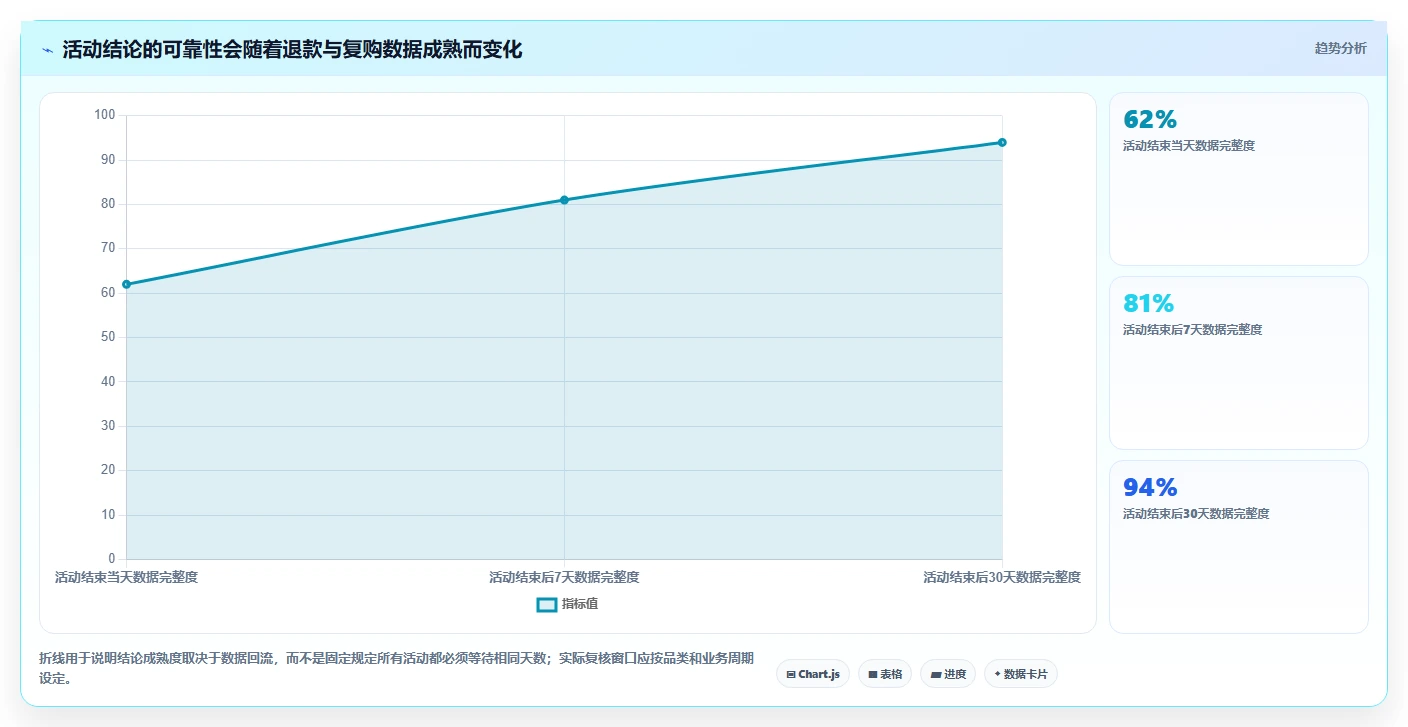Viewport: 1408px width, 727px height.
Task: Click the Chart.js chip
Action: tap(813, 674)
